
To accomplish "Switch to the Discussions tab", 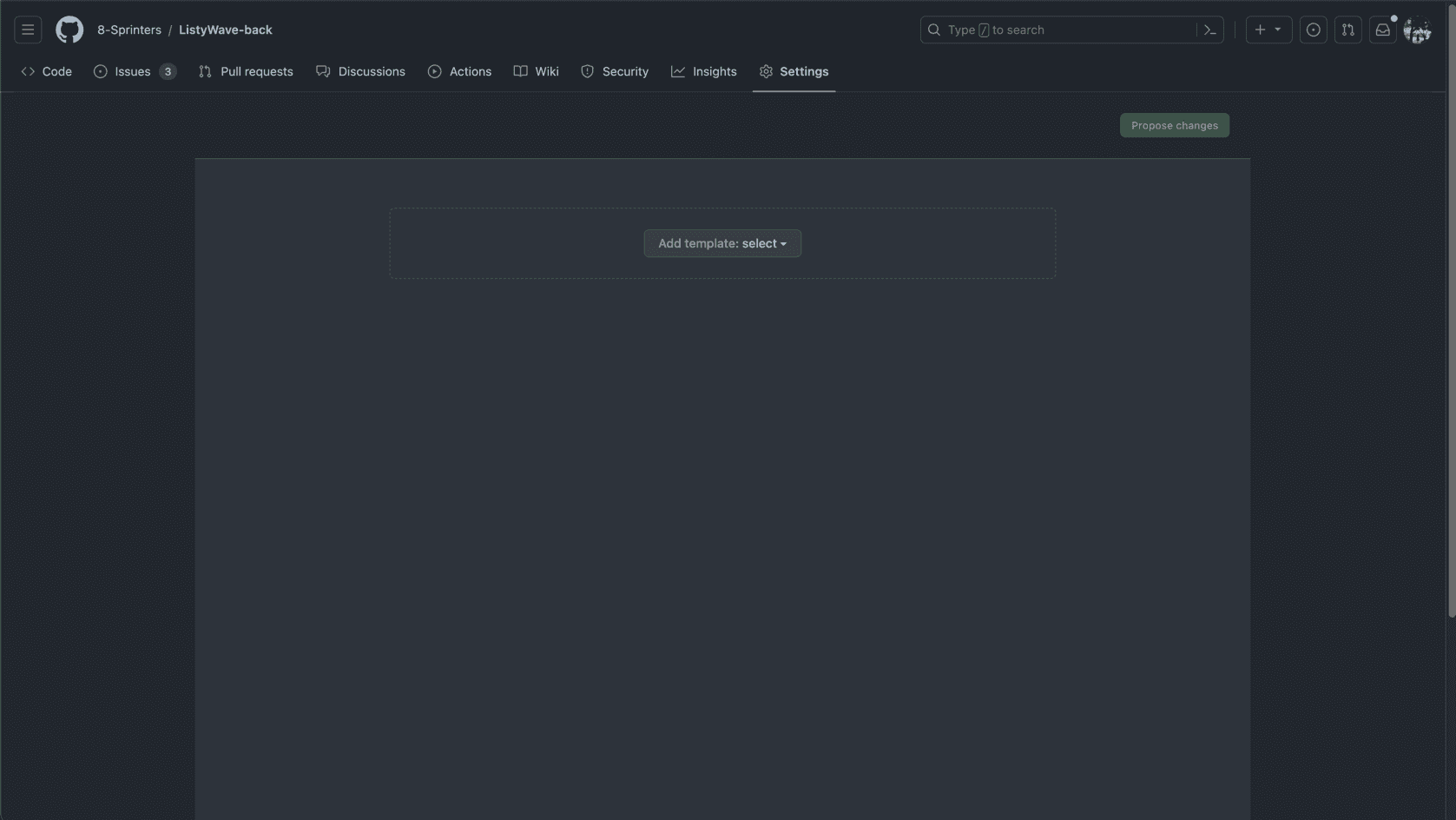I will point(360,71).
